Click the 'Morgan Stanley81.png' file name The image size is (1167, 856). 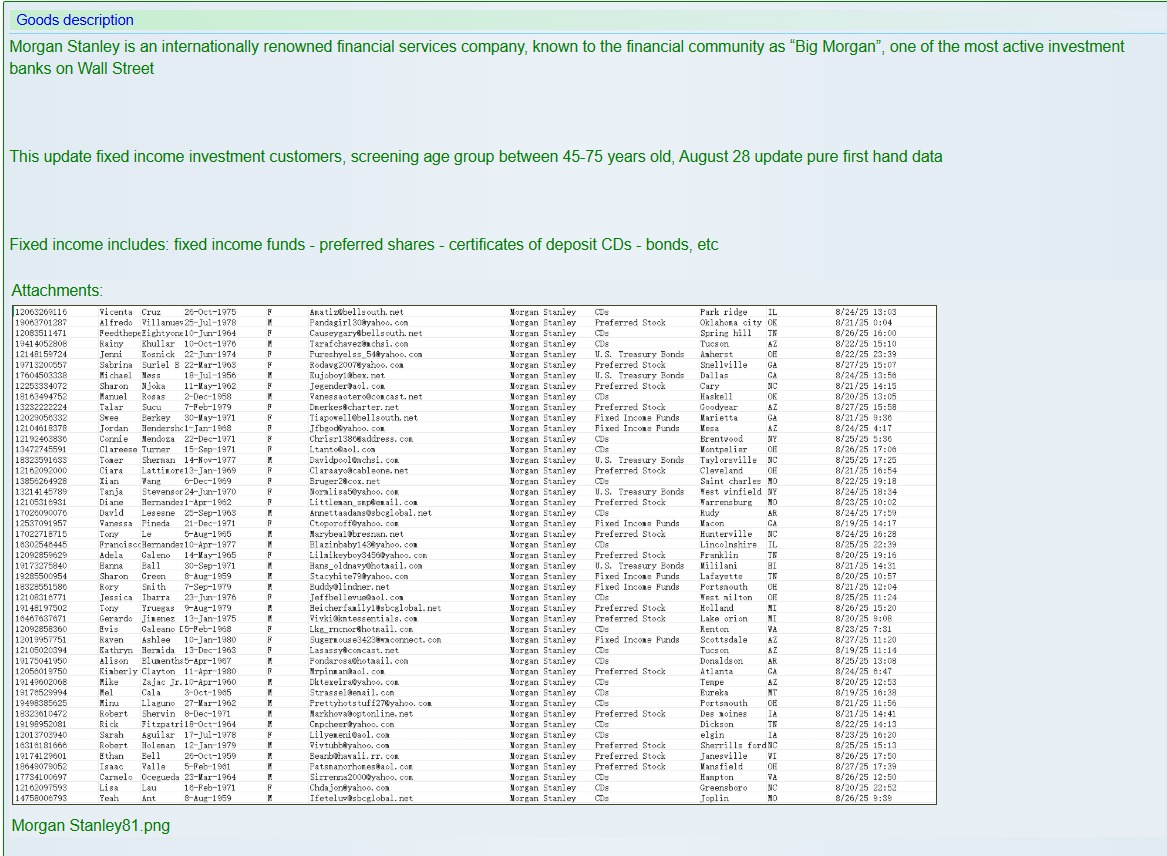pyautogui.click(x=91, y=826)
